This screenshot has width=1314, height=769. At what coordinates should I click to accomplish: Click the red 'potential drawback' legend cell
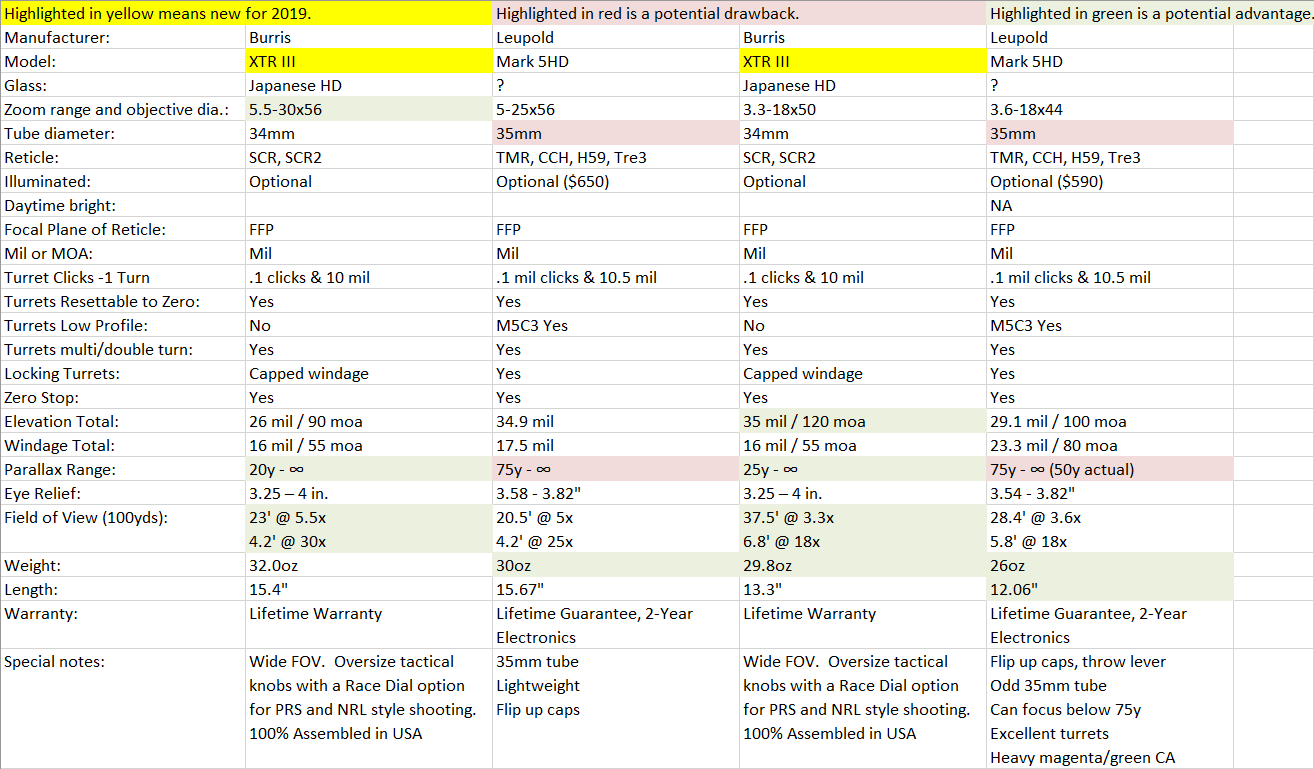740,13
